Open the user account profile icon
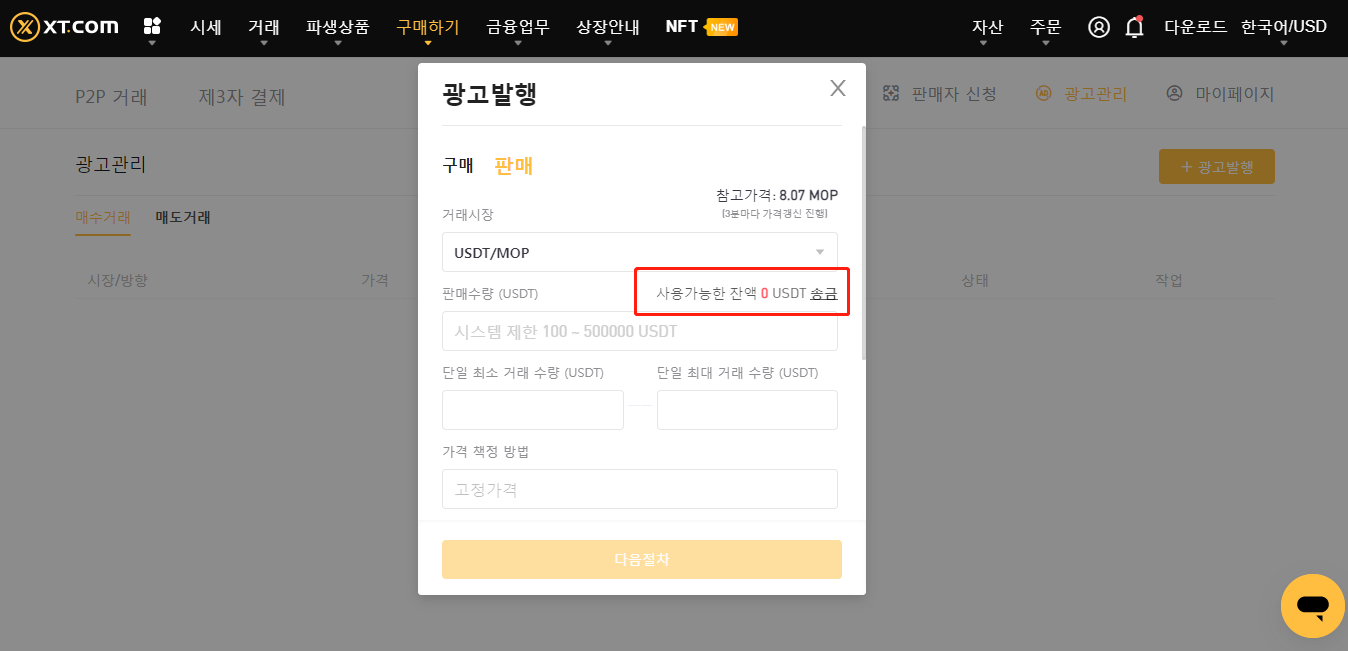 (1099, 27)
